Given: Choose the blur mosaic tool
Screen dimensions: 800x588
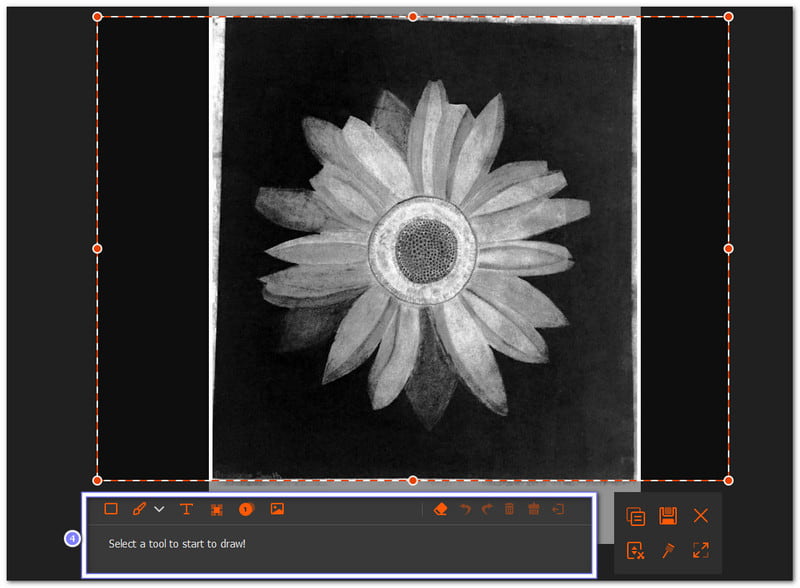Looking at the screenshot, I should [x=216, y=509].
